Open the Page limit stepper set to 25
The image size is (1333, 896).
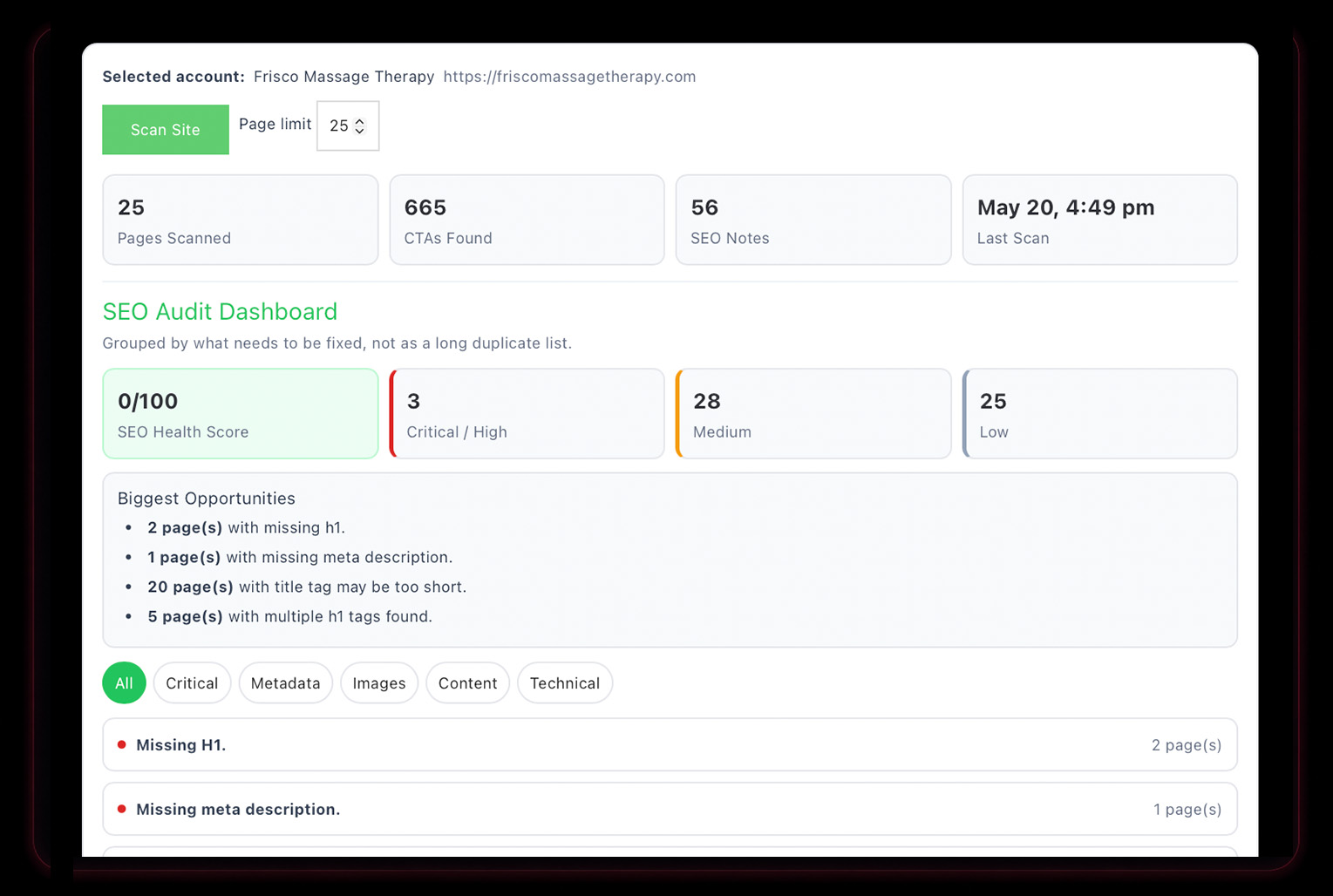click(x=348, y=126)
